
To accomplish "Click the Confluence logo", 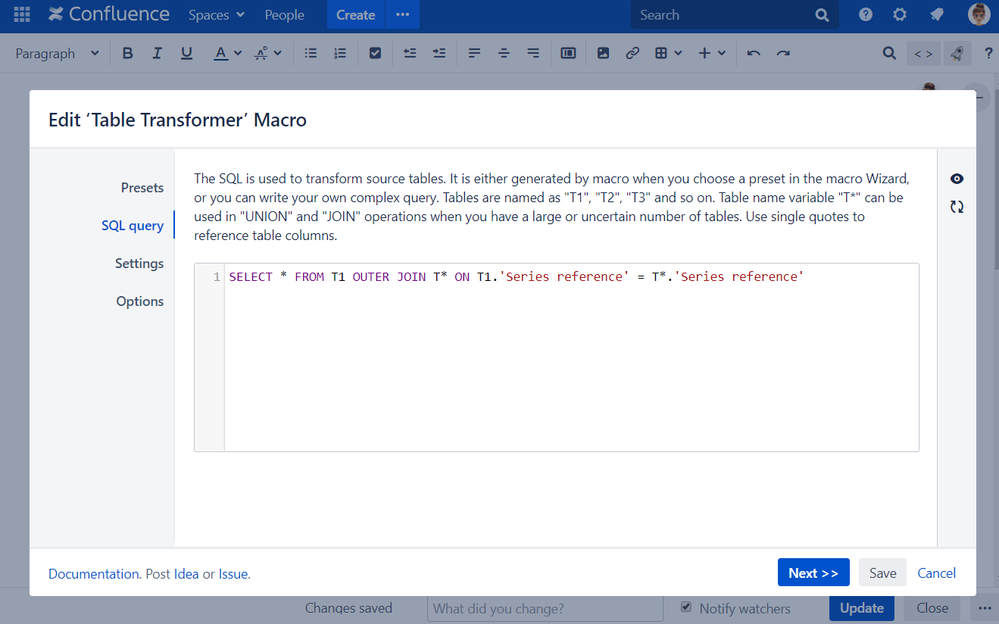I will pyautogui.click(x=109, y=15).
